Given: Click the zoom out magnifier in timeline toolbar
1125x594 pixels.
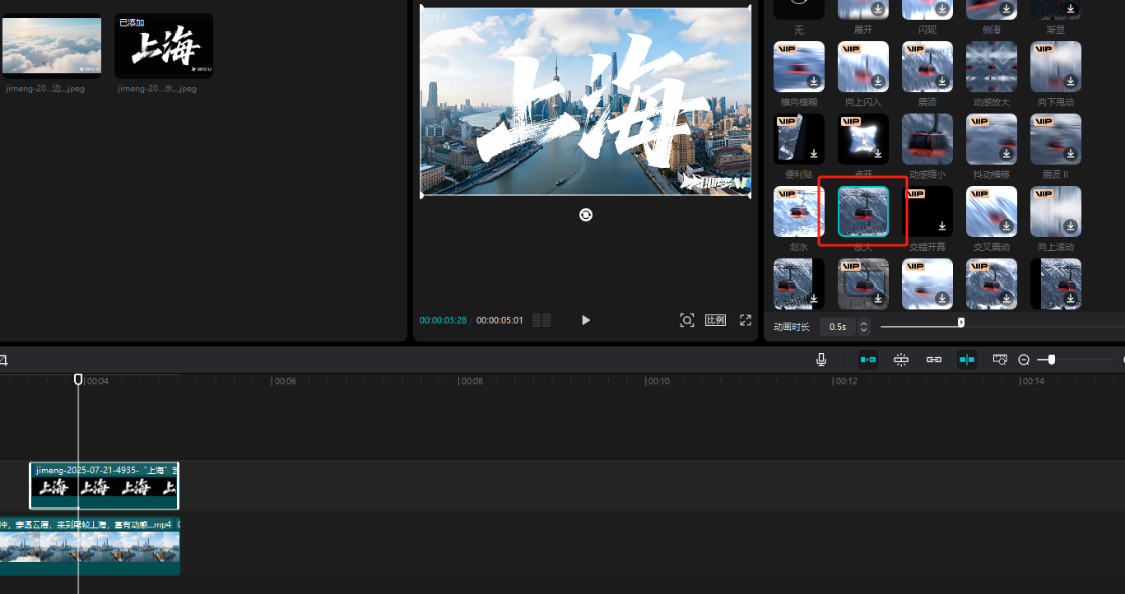Looking at the screenshot, I should (x=1023, y=359).
